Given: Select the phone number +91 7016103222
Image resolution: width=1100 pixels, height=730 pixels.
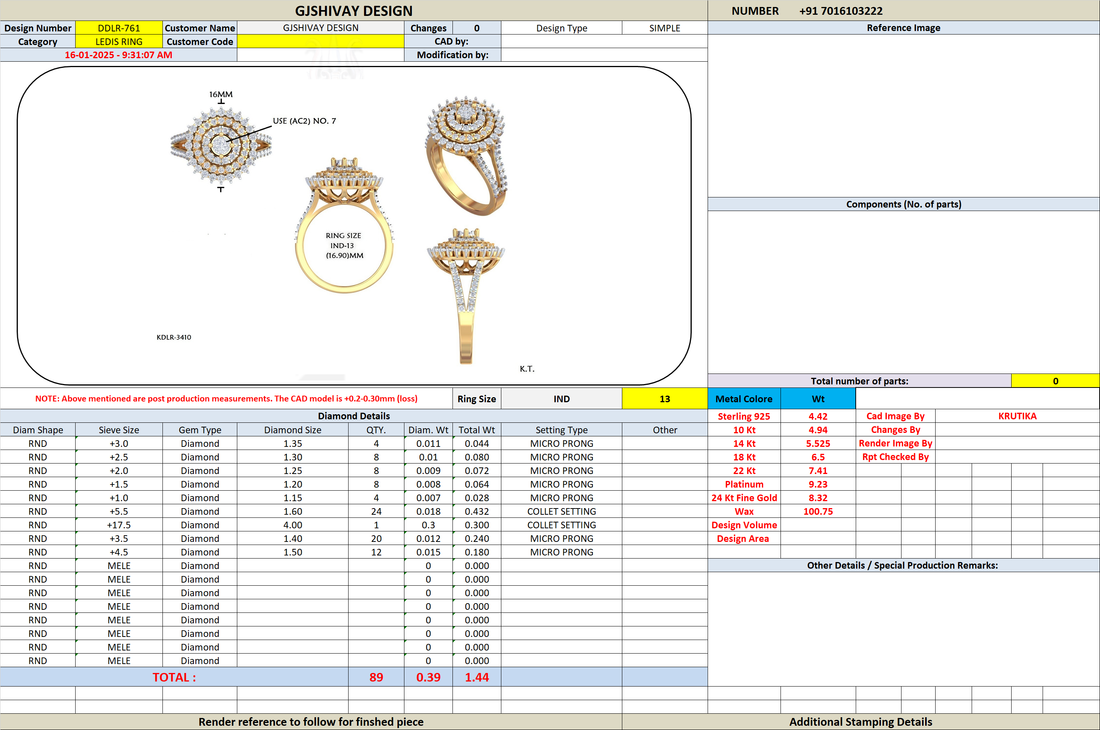Looking at the screenshot, I should coord(840,11).
